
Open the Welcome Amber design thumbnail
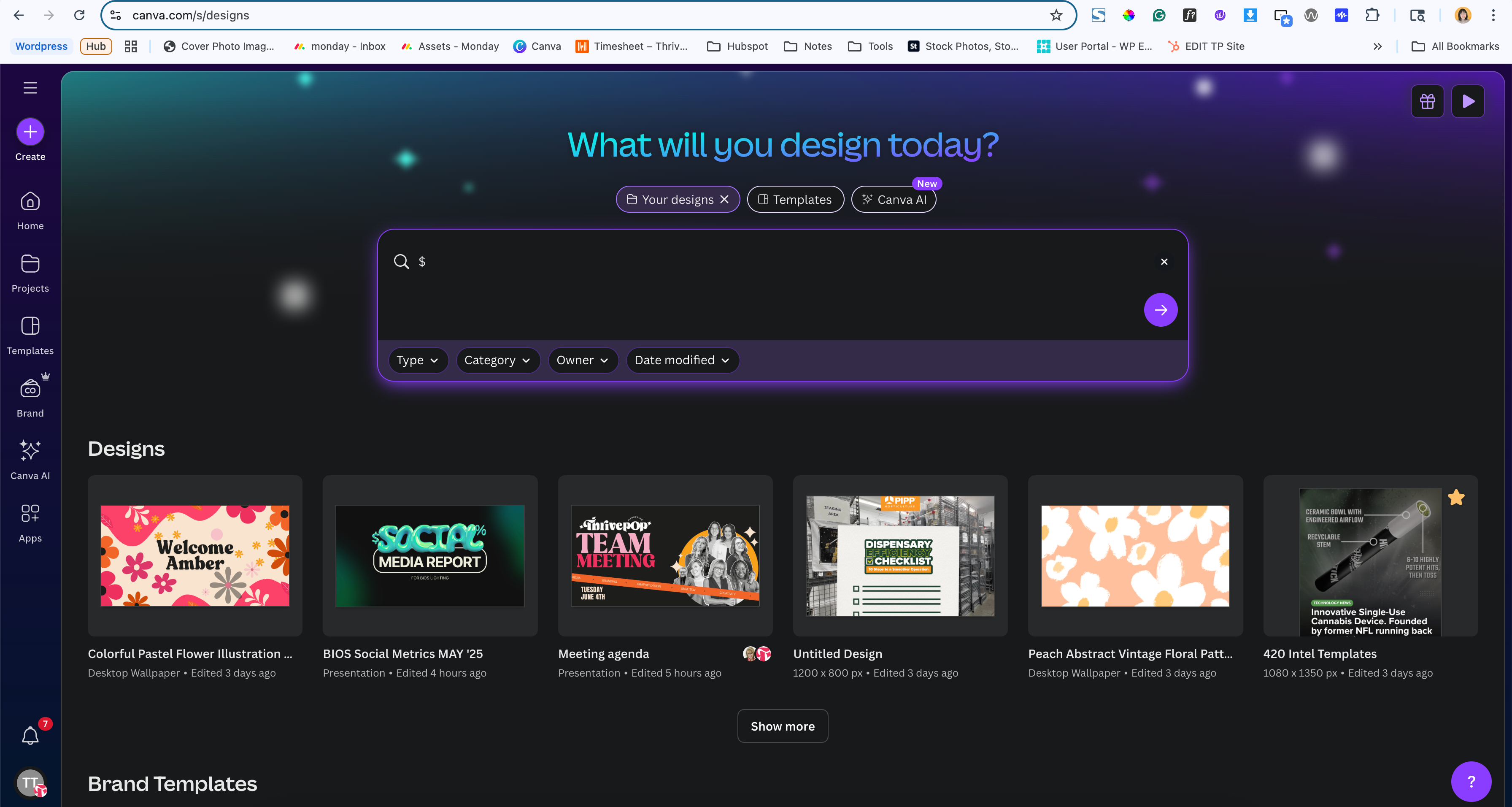point(195,555)
